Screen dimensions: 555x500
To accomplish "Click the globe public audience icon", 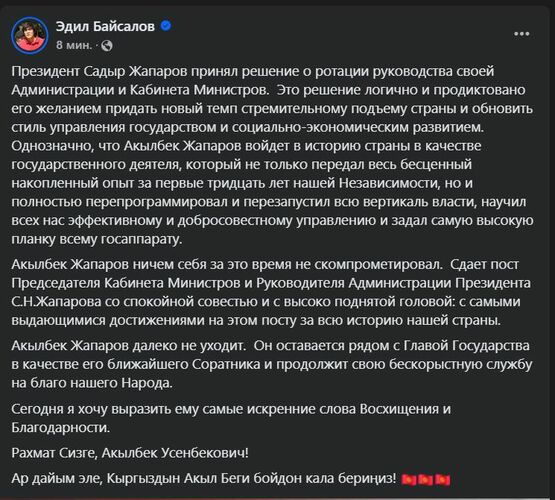I will pos(107,46).
